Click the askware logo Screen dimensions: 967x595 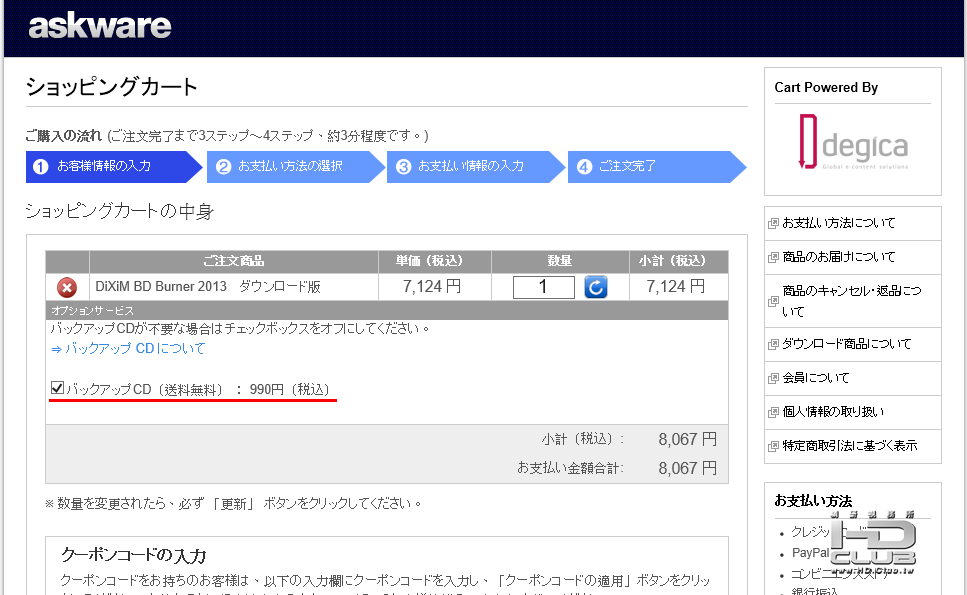[99, 26]
